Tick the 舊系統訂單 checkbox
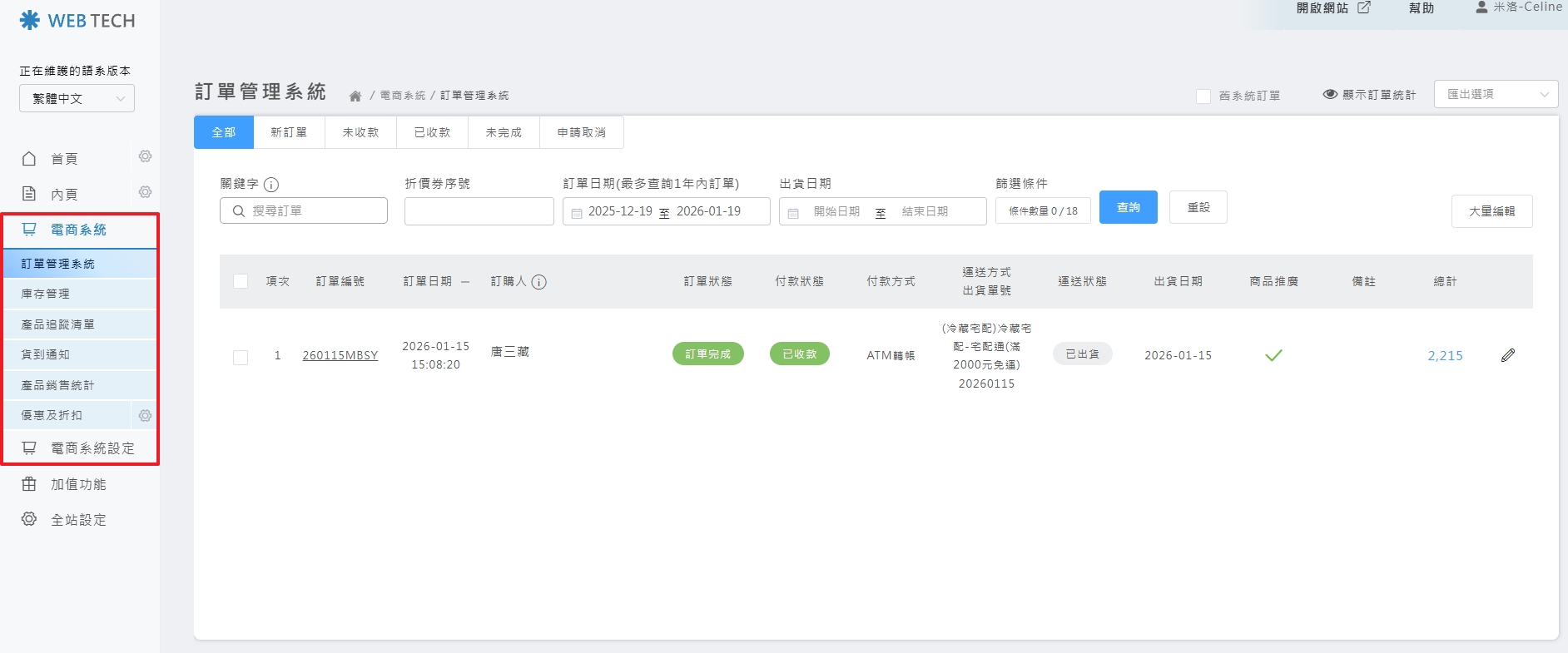This screenshot has width=1568, height=653. click(1203, 96)
